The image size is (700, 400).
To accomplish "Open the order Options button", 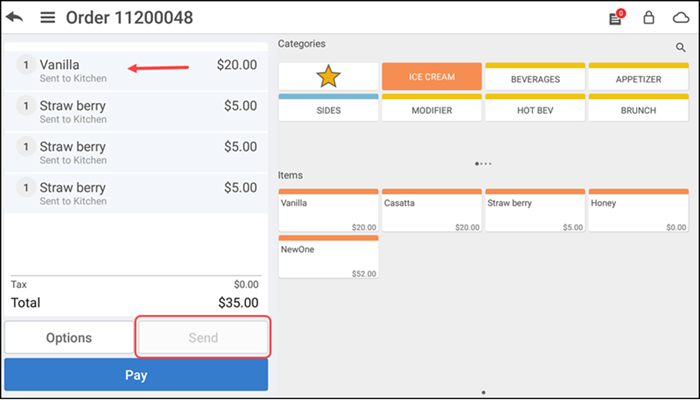I will tap(69, 338).
